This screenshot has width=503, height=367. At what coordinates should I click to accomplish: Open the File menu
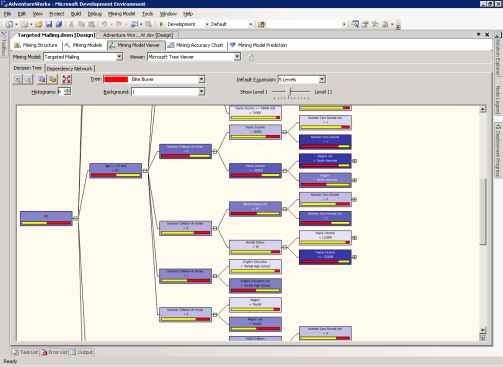7,14
